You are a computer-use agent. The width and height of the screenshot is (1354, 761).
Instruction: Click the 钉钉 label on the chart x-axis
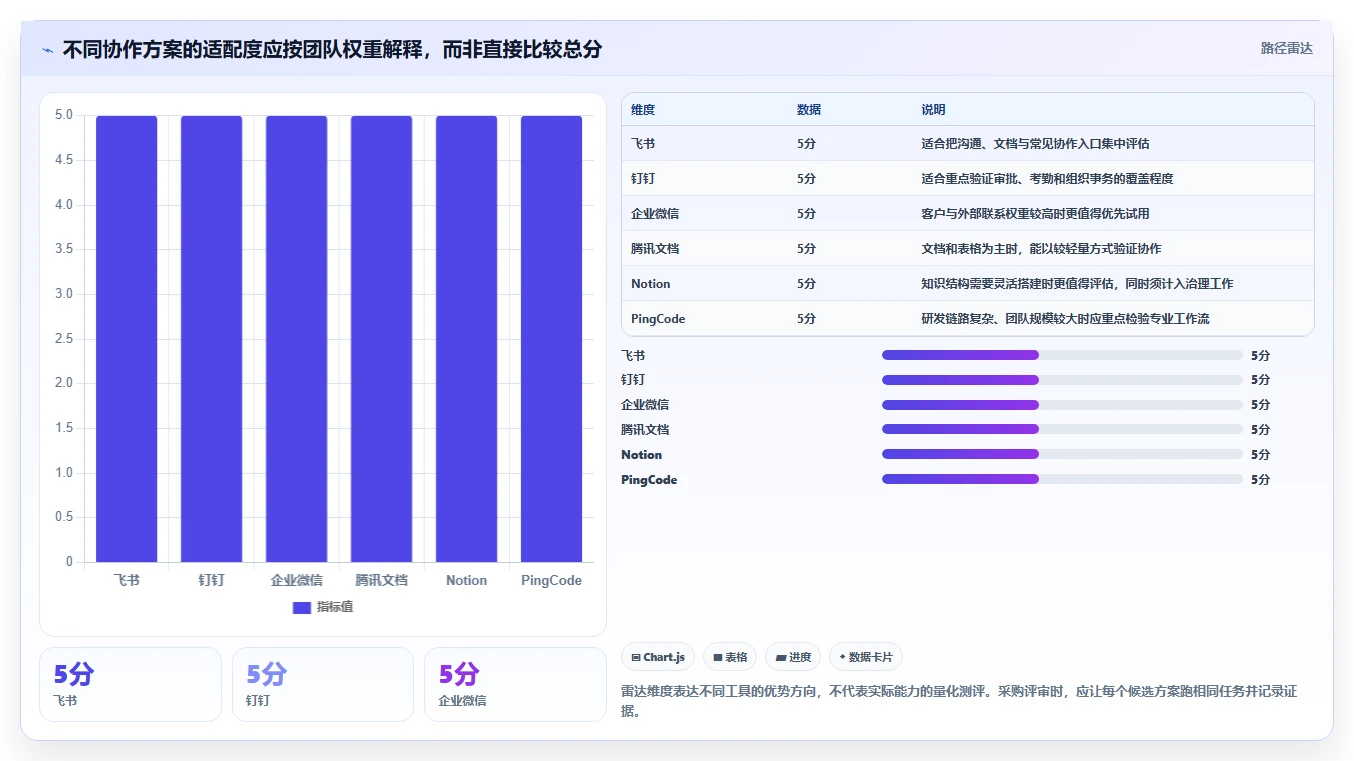click(x=212, y=580)
